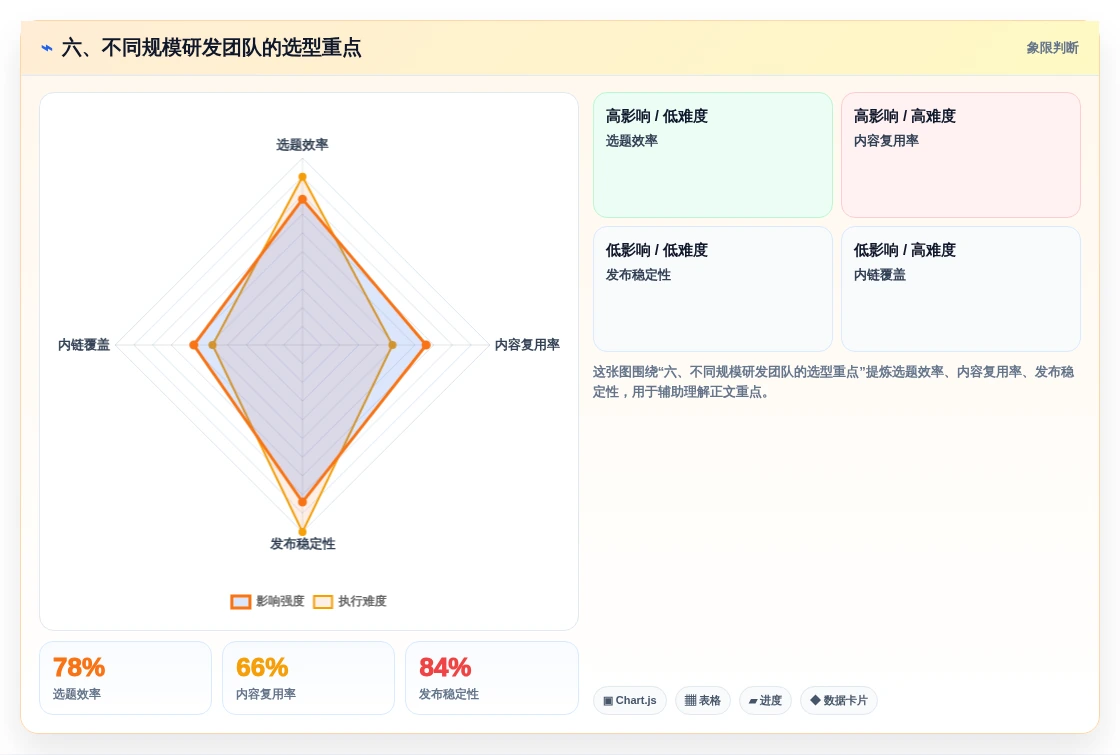Click the 影响强度 legend label
The width and height of the screenshot is (1120, 755).
(280, 601)
